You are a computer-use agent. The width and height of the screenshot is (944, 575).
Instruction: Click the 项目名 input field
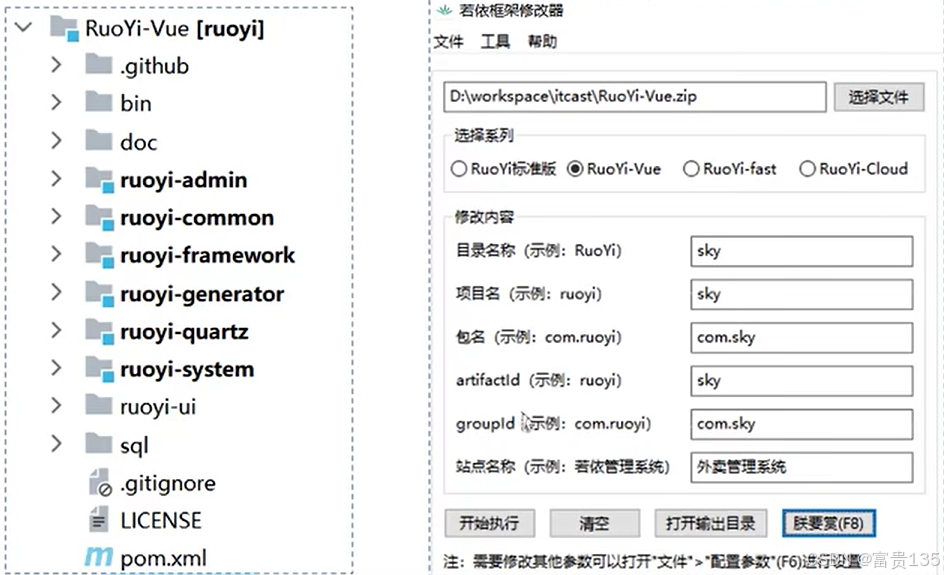click(801, 294)
